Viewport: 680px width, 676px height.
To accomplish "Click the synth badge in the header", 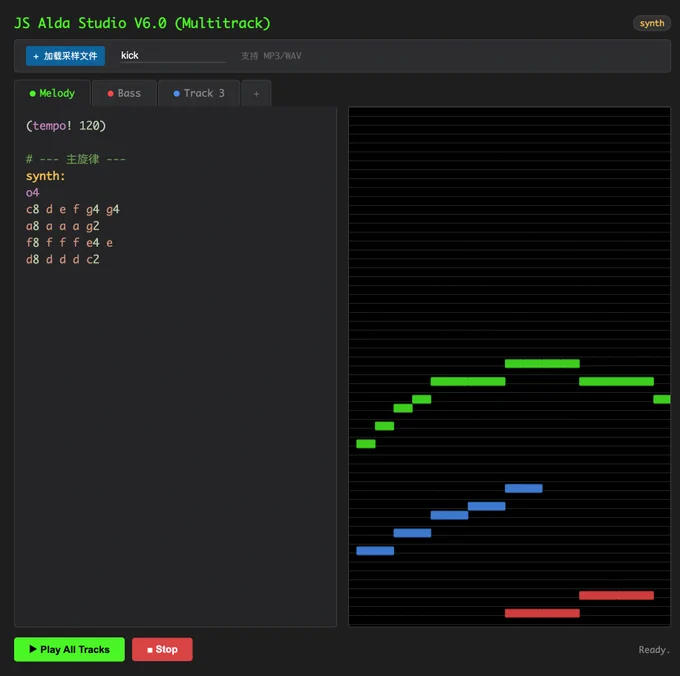I will 651,23.
